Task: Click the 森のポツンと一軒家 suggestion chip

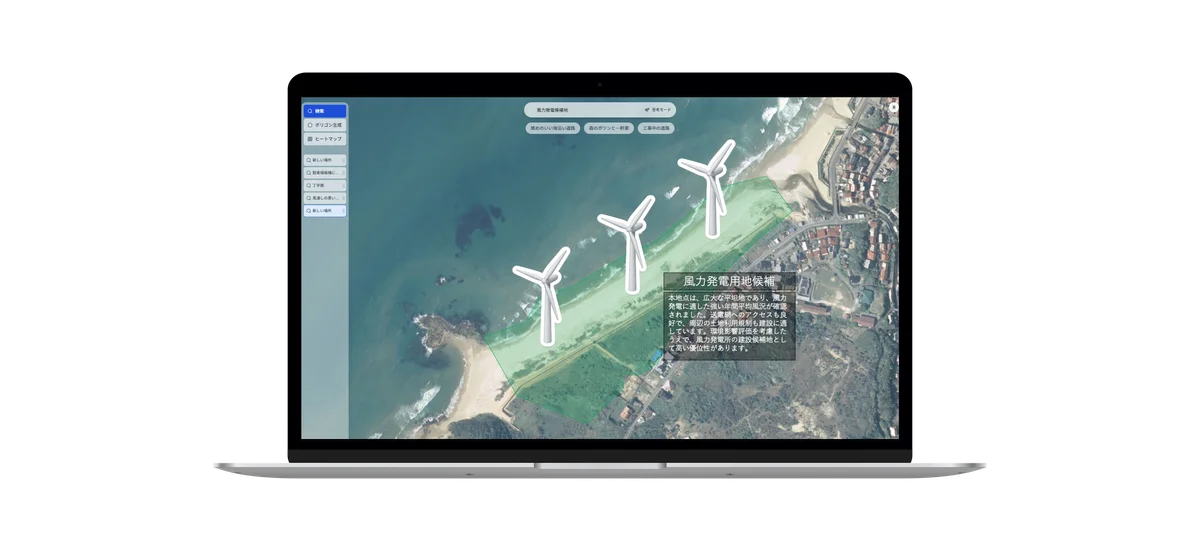Action: [x=609, y=129]
